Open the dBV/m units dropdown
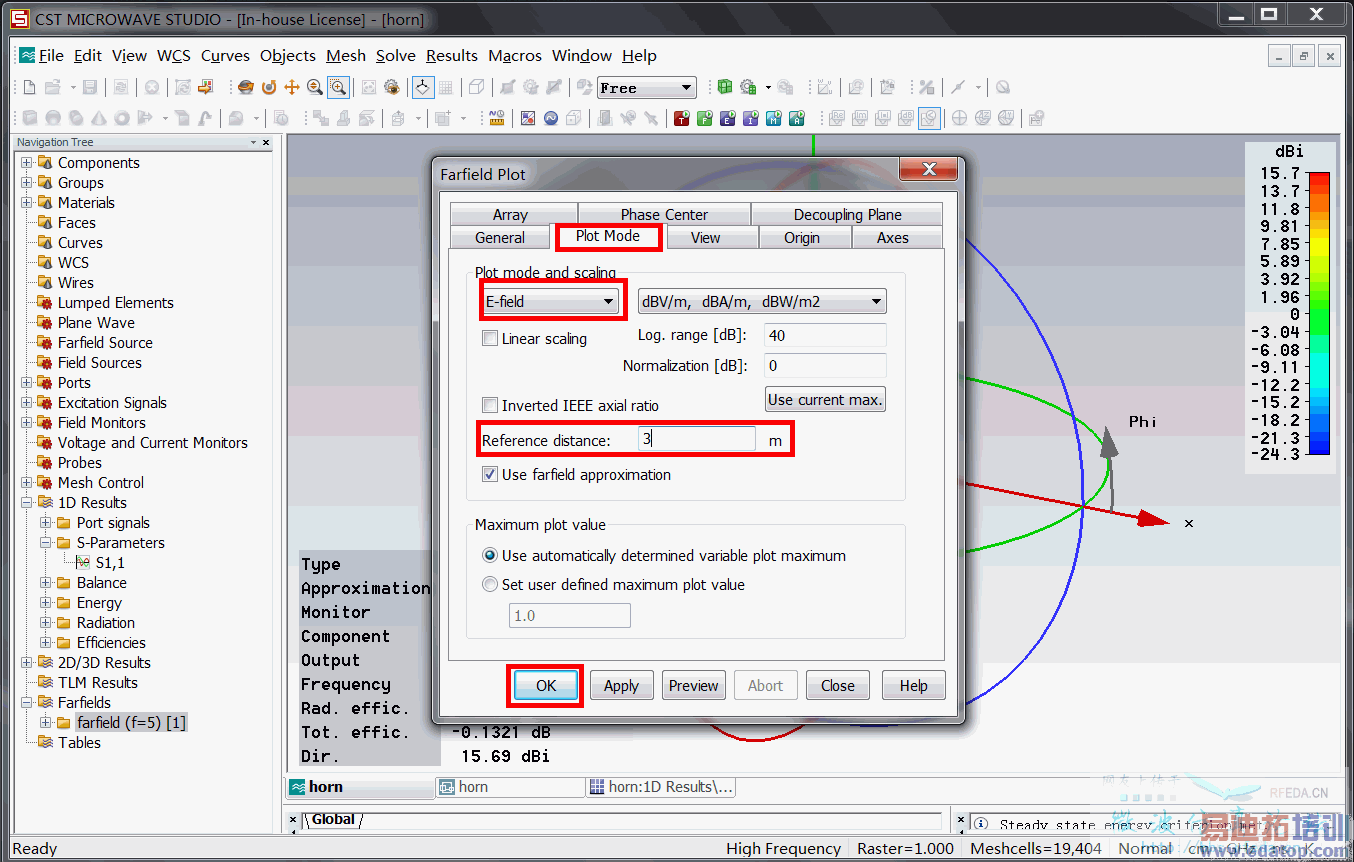 tap(762, 301)
